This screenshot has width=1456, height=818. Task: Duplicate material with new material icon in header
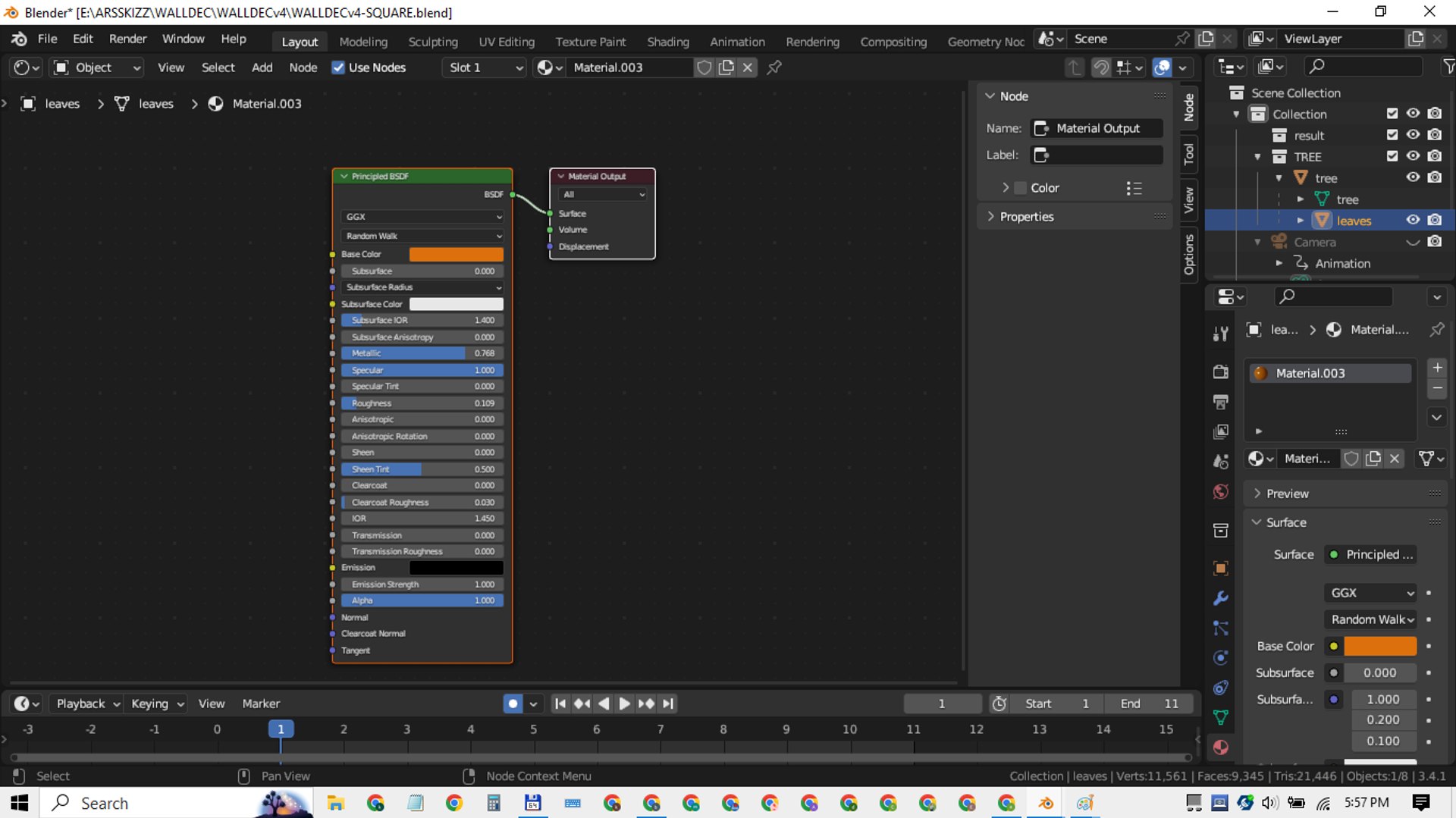point(726,67)
